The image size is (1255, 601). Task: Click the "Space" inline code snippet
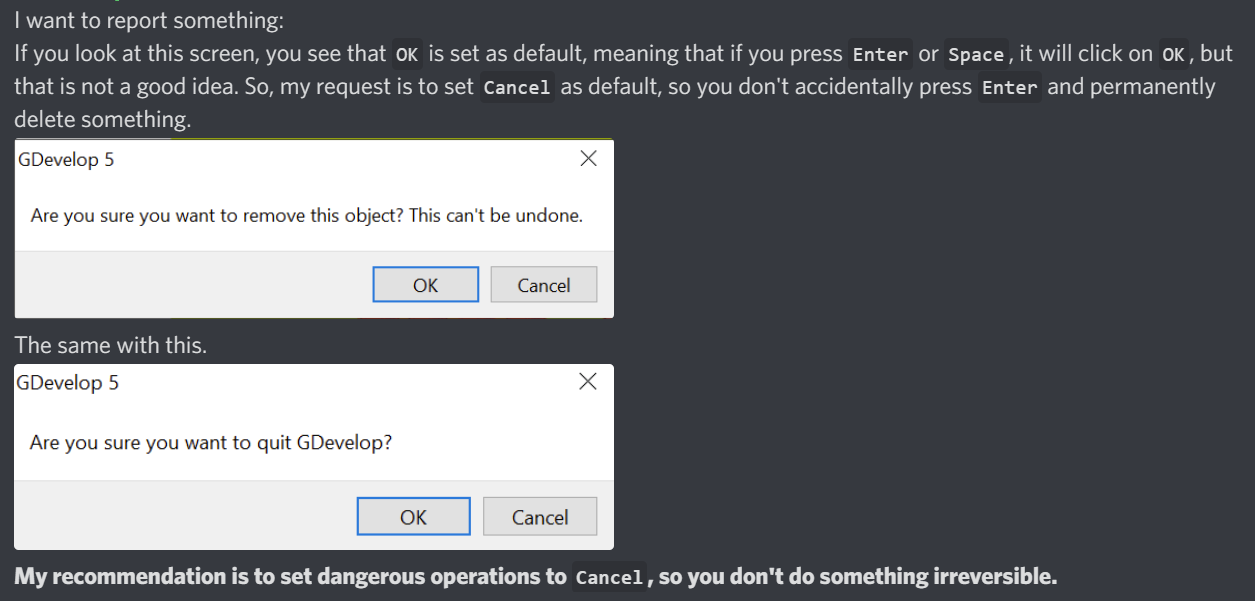tap(975, 55)
